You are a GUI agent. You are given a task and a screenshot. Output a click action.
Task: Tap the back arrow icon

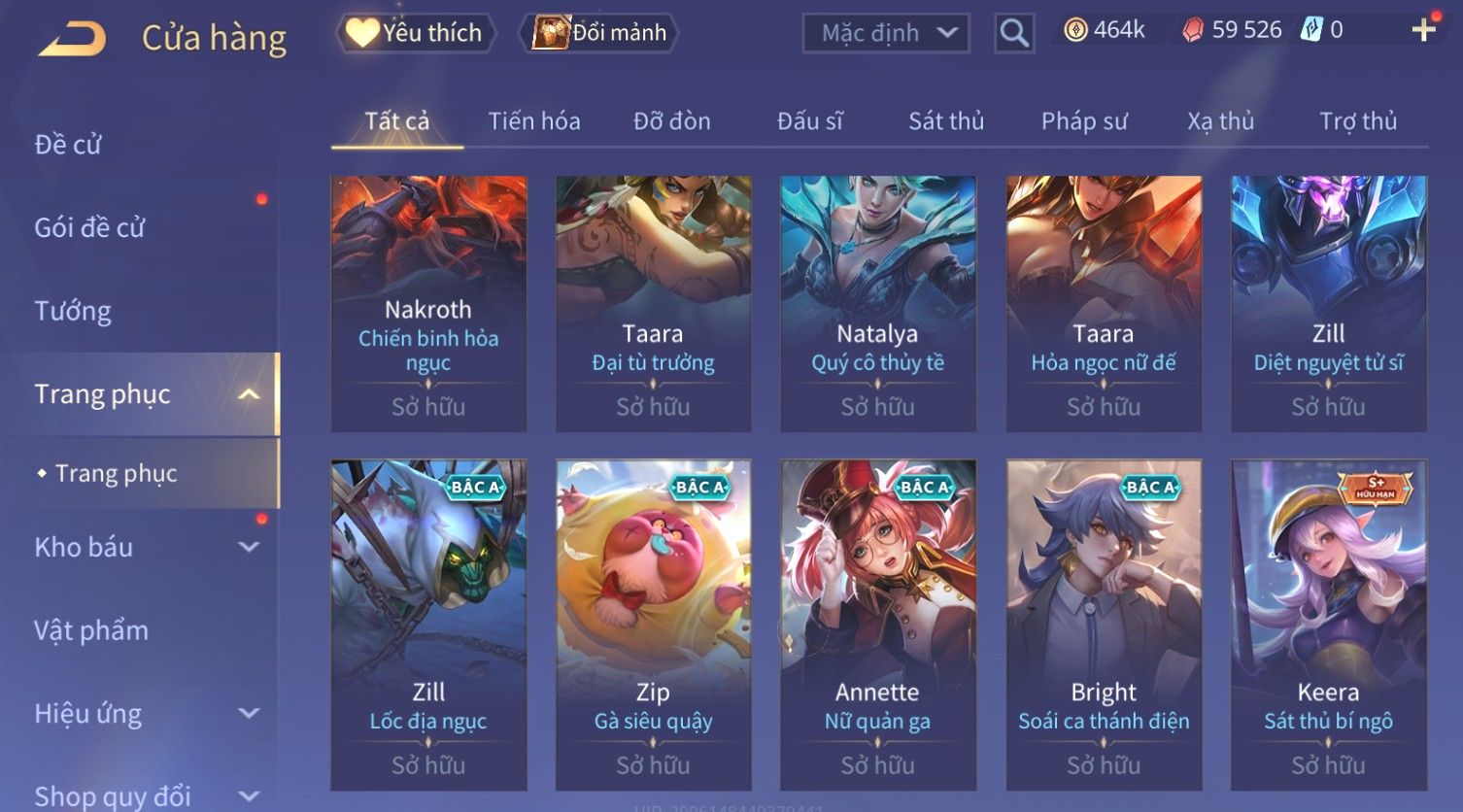coord(72,38)
